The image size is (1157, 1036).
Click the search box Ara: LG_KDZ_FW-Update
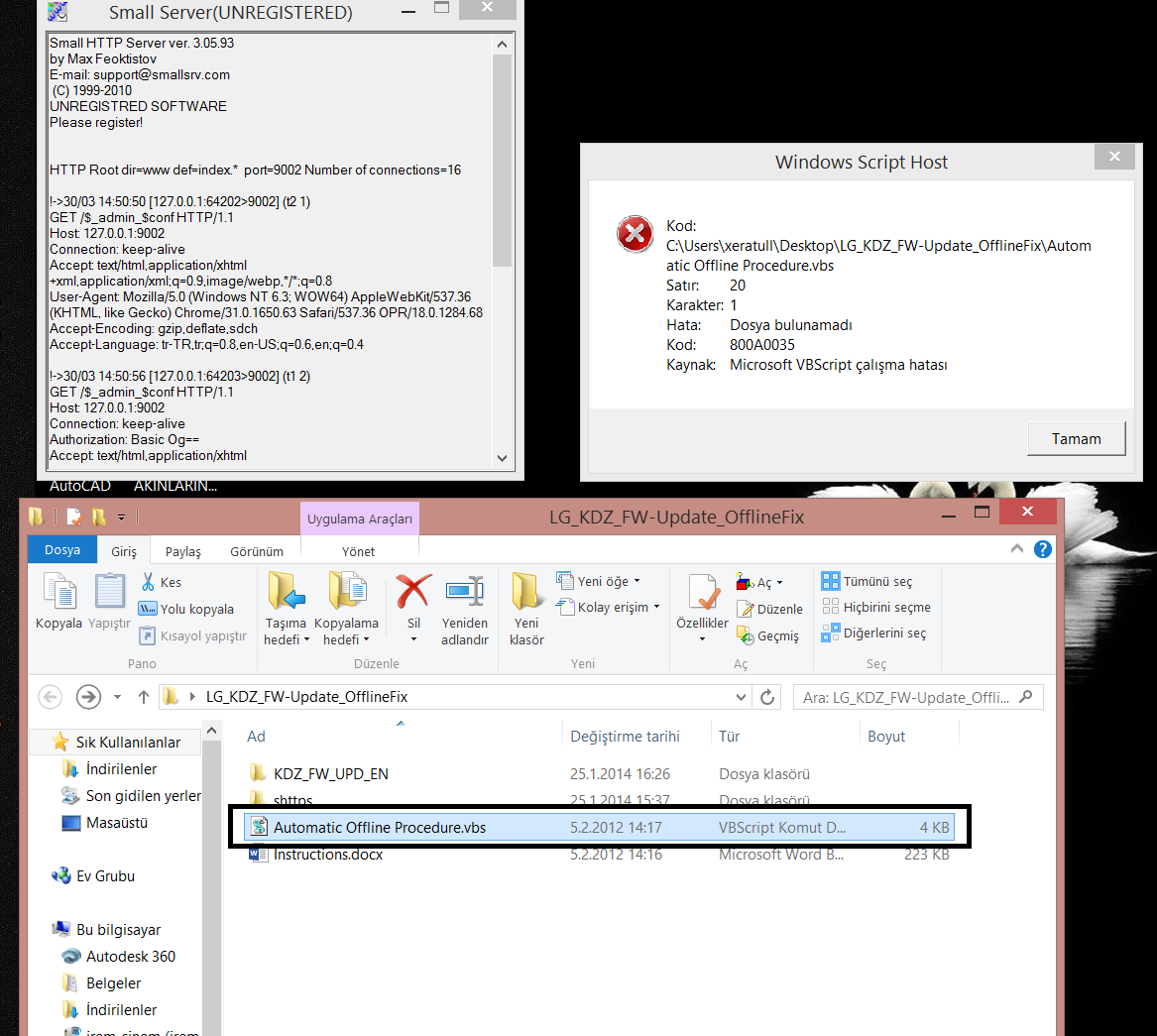tap(918, 697)
